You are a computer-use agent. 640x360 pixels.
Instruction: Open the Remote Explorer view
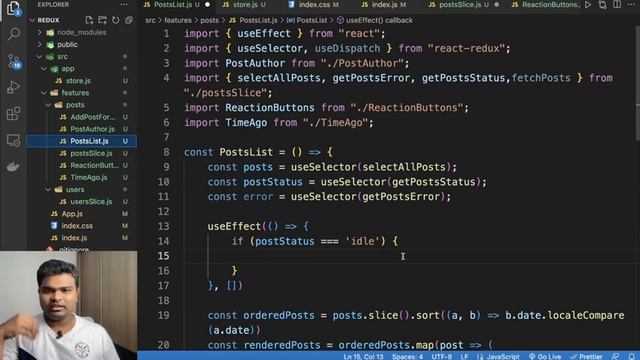click(x=13, y=140)
